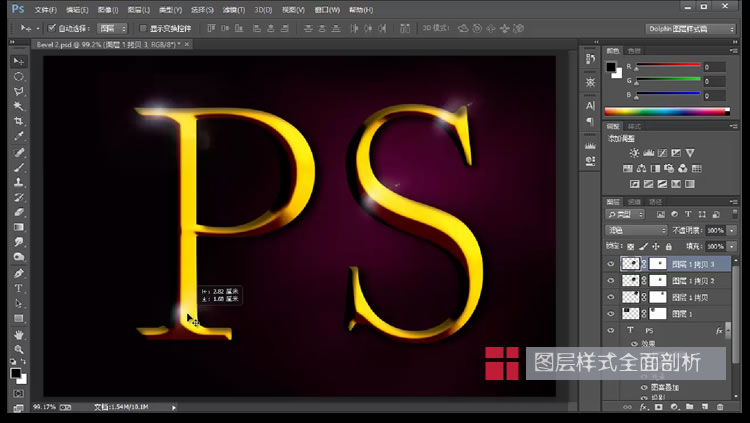
Task: Select the Eraser tool
Action: click(19, 212)
